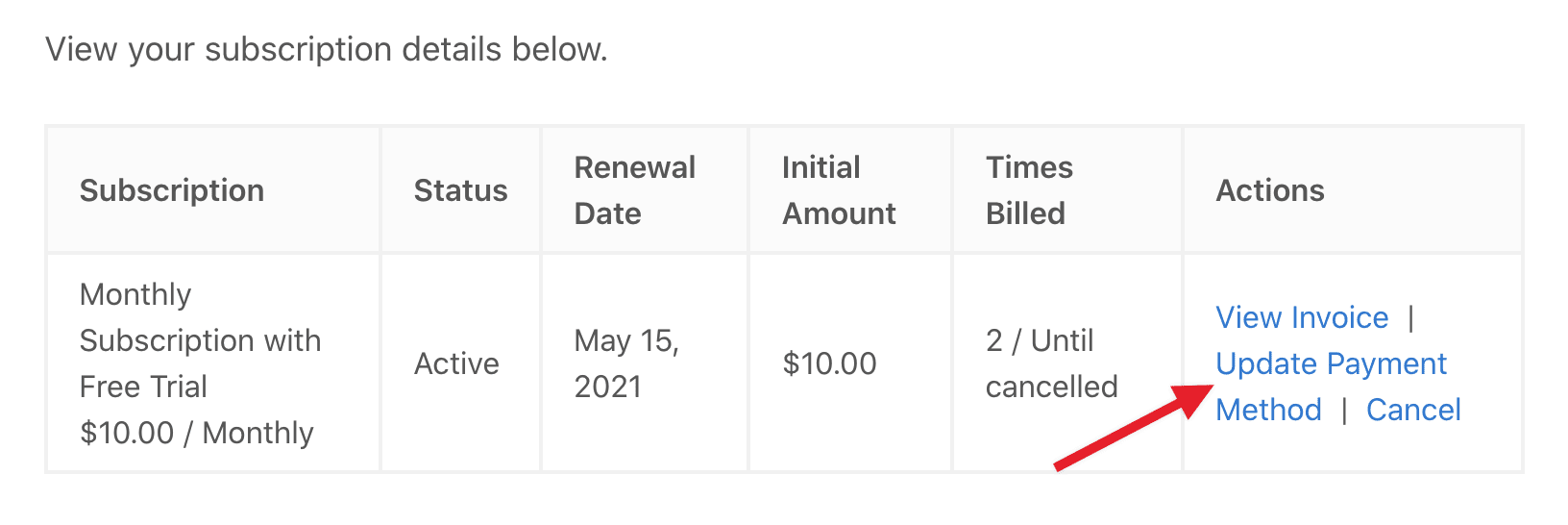Click the Active status value
Screen dimensions: 1568x525
click(456, 363)
